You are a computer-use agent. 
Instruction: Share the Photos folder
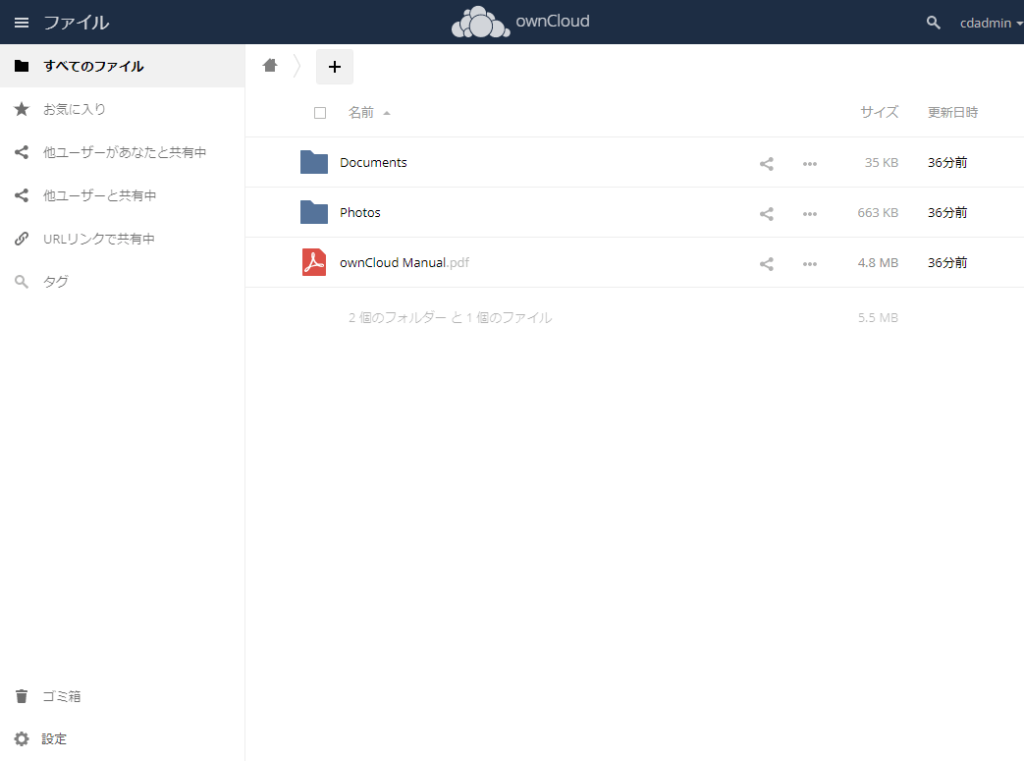(x=767, y=214)
